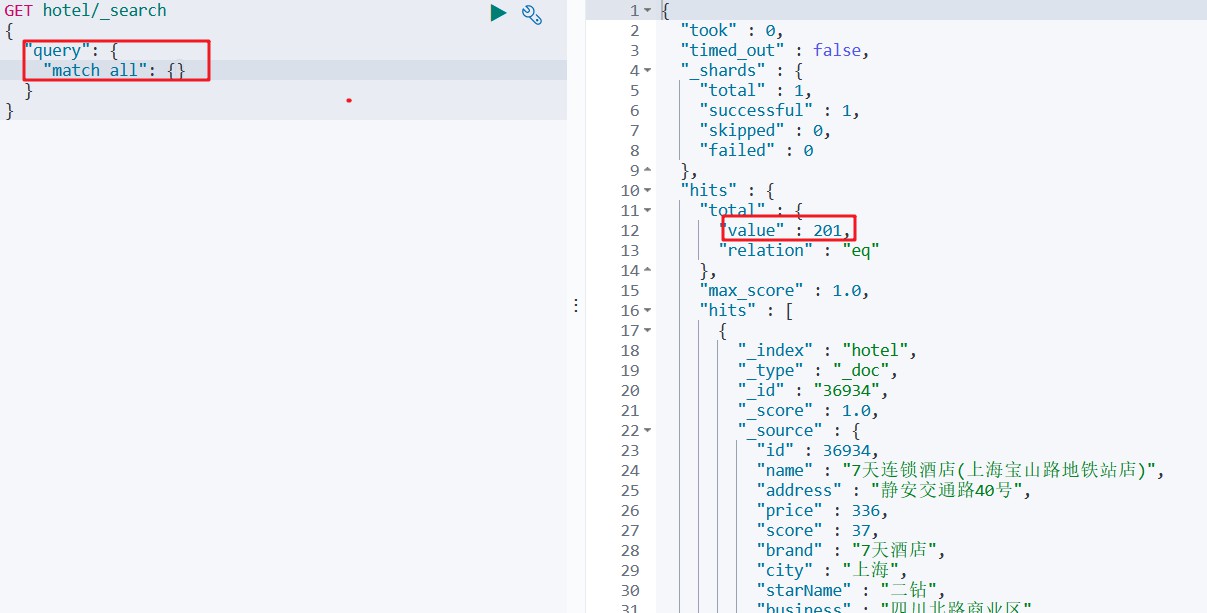Run the request with the green play icon
This screenshot has height=613, width=1207.
(498, 13)
